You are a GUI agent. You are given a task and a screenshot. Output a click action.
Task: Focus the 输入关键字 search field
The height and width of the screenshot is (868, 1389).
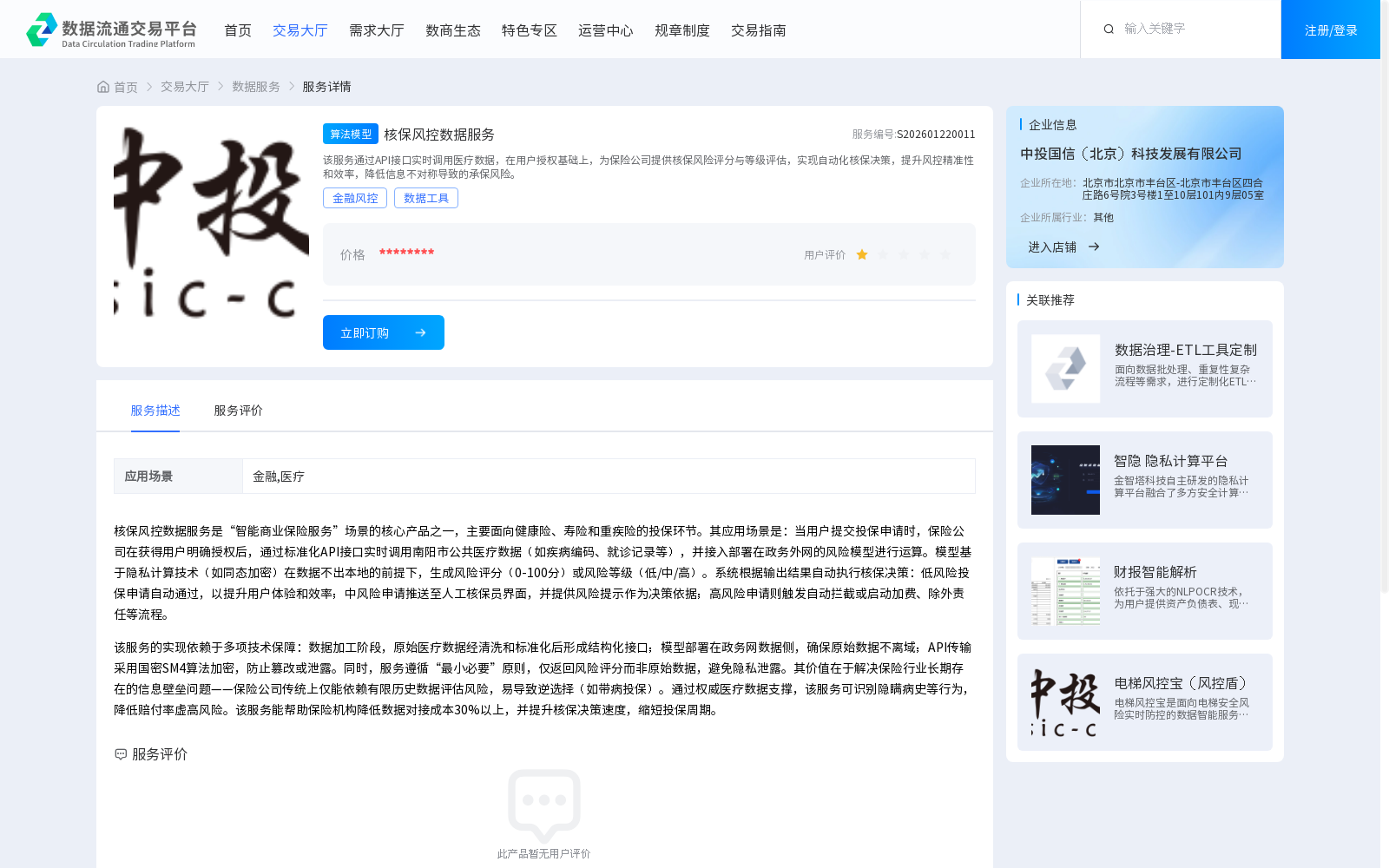[x=1194, y=29]
